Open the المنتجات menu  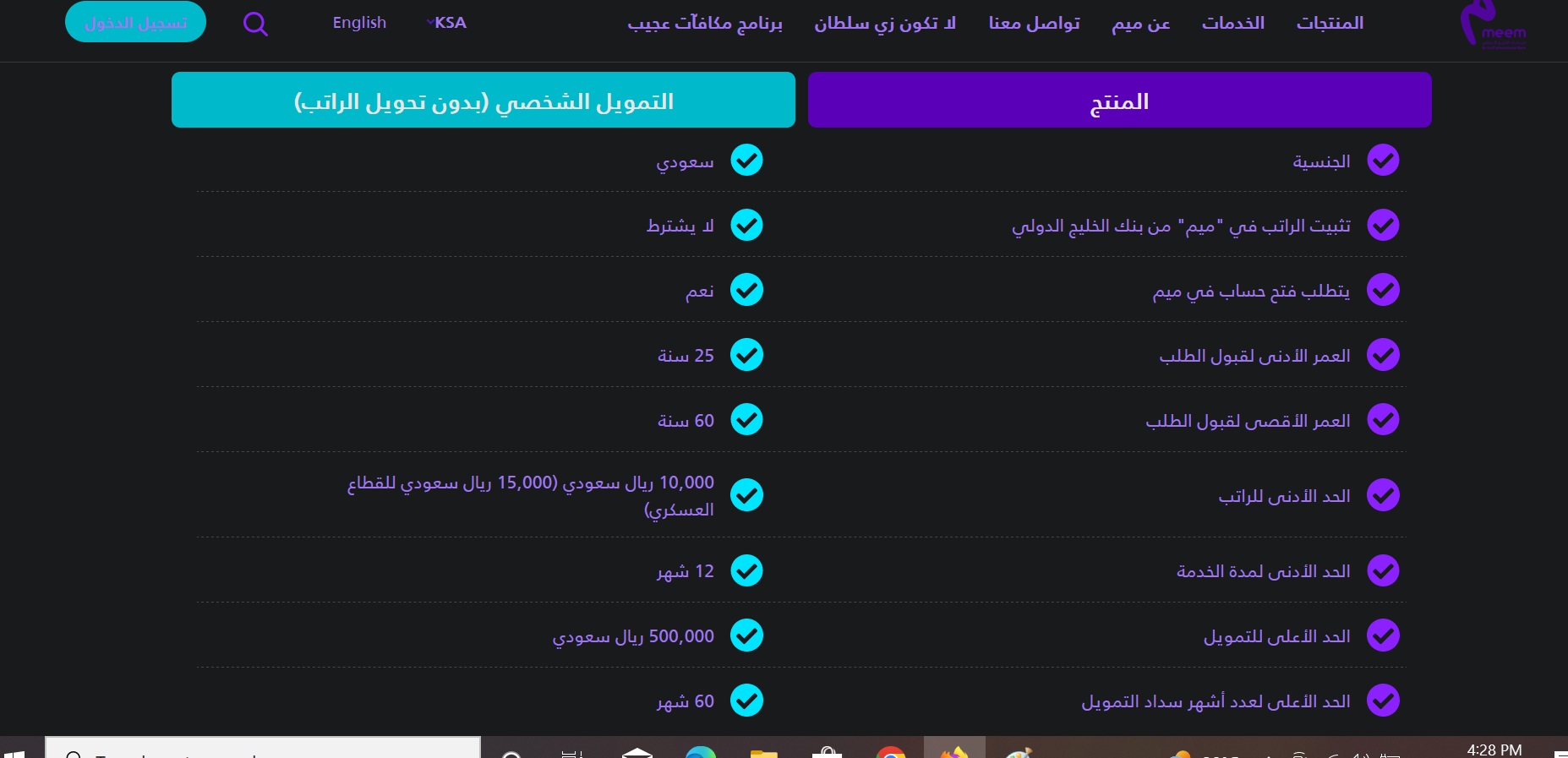(1330, 23)
